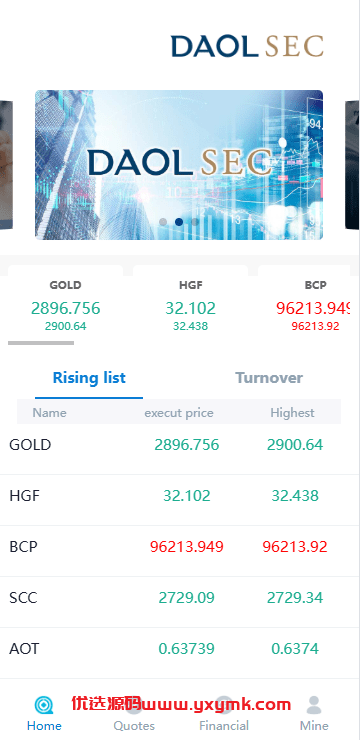360x740 pixels.
Task: Click price 0.63739 for AOT
Action: [187, 648]
